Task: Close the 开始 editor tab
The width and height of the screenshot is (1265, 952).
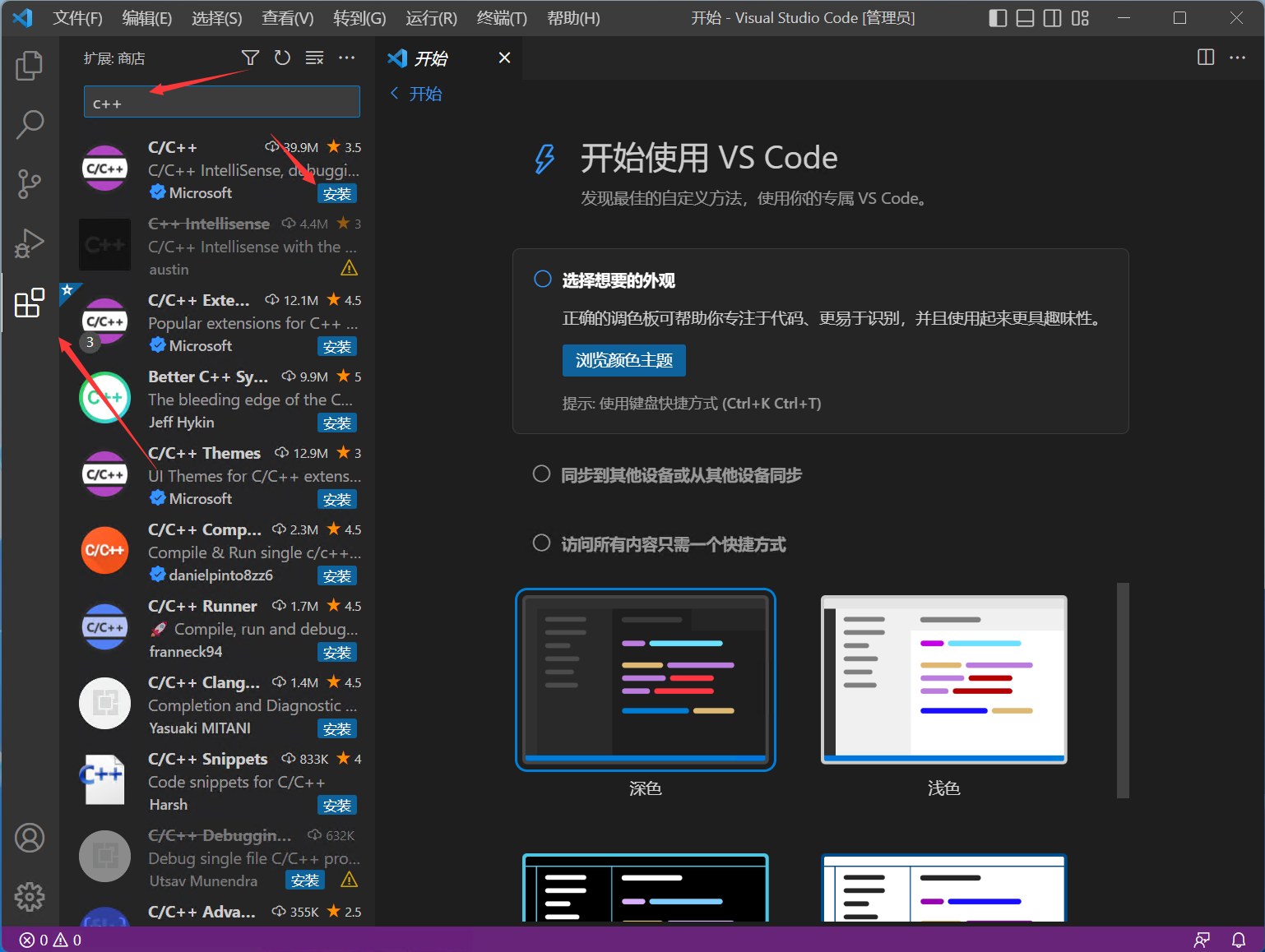Action: (x=504, y=58)
